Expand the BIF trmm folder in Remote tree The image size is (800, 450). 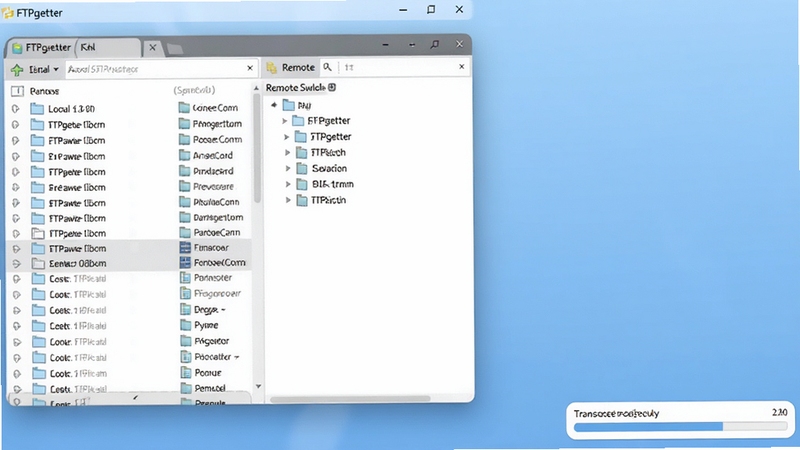click(x=288, y=184)
